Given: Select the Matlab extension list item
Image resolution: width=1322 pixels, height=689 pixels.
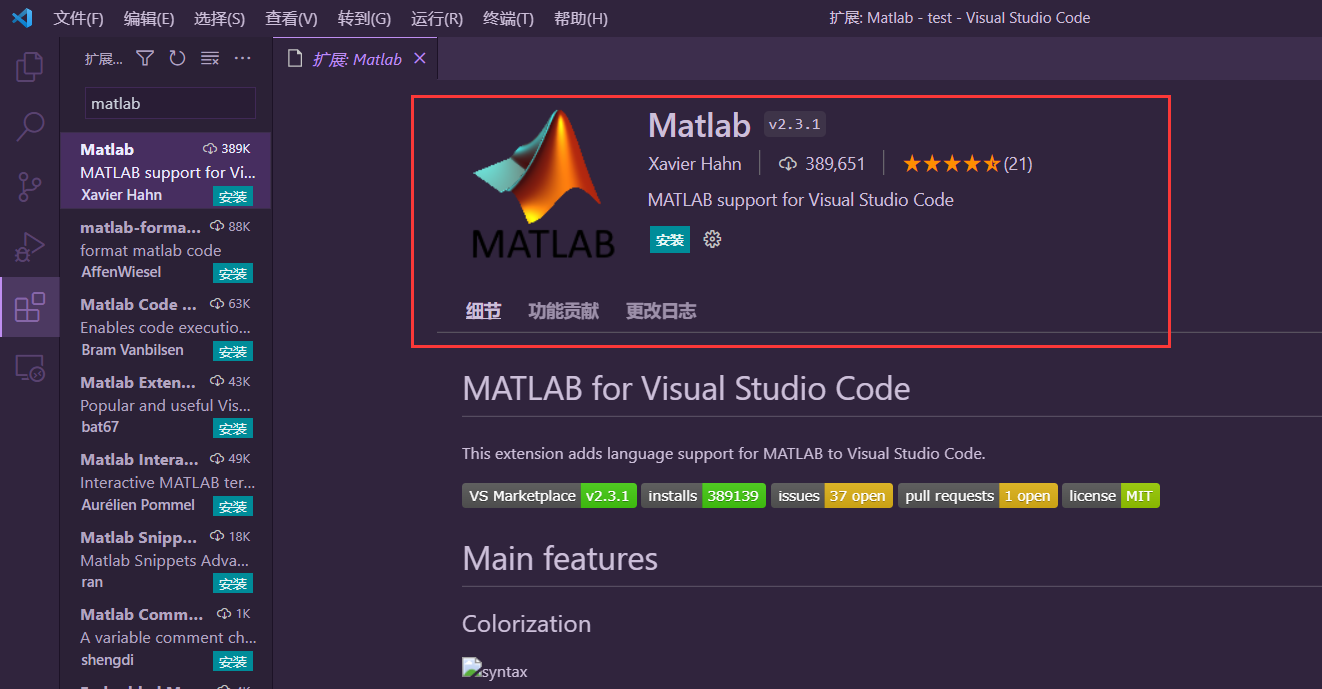Looking at the screenshot, I should pyautogui.click(x=166, y=171).
